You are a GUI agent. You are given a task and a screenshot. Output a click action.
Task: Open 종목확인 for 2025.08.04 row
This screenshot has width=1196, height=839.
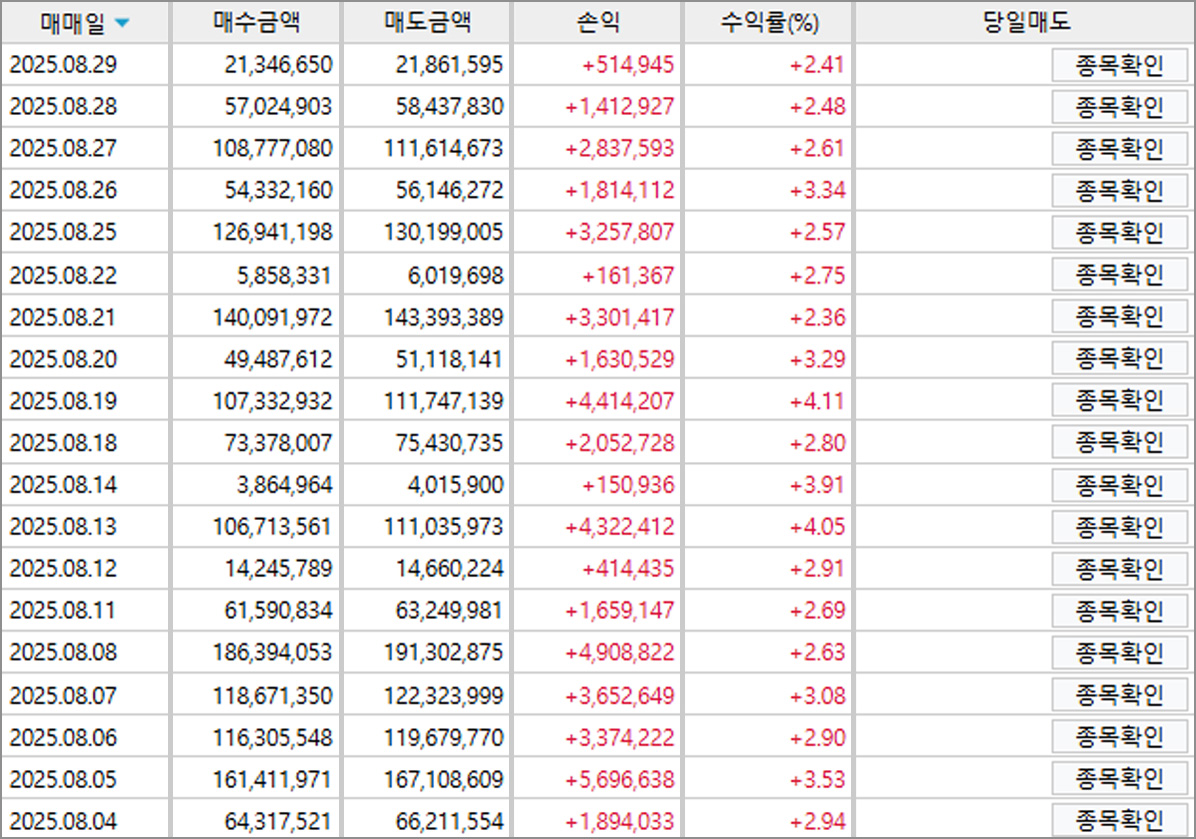pyautogui.click(x=1119, y=821)
